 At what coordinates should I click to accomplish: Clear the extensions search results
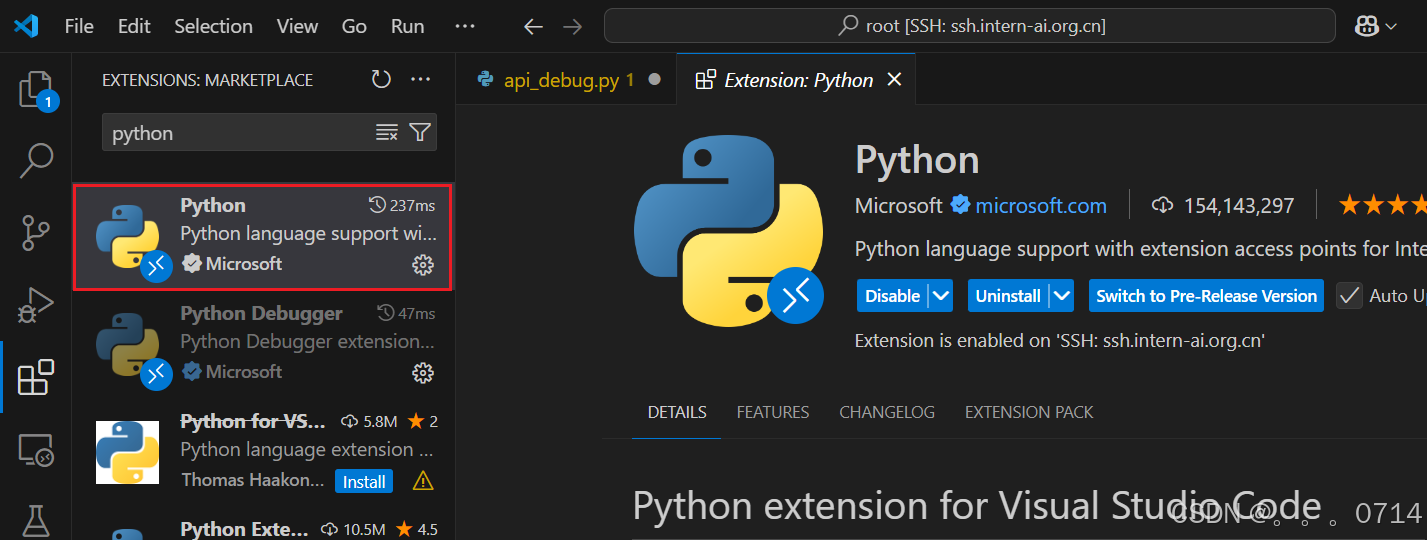coord(386,133)
